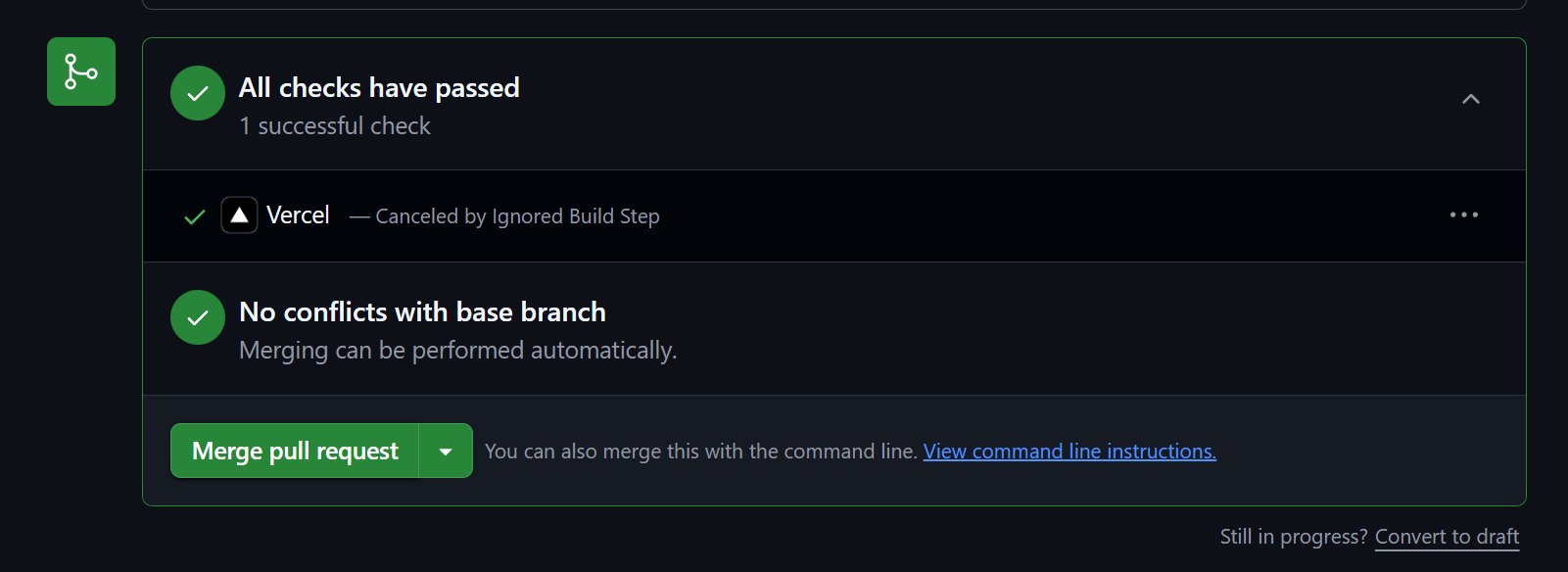Click the Convert to draft link
Image resolution: width=1568 pixels, height=572 pixels.
pos(1447,537)
